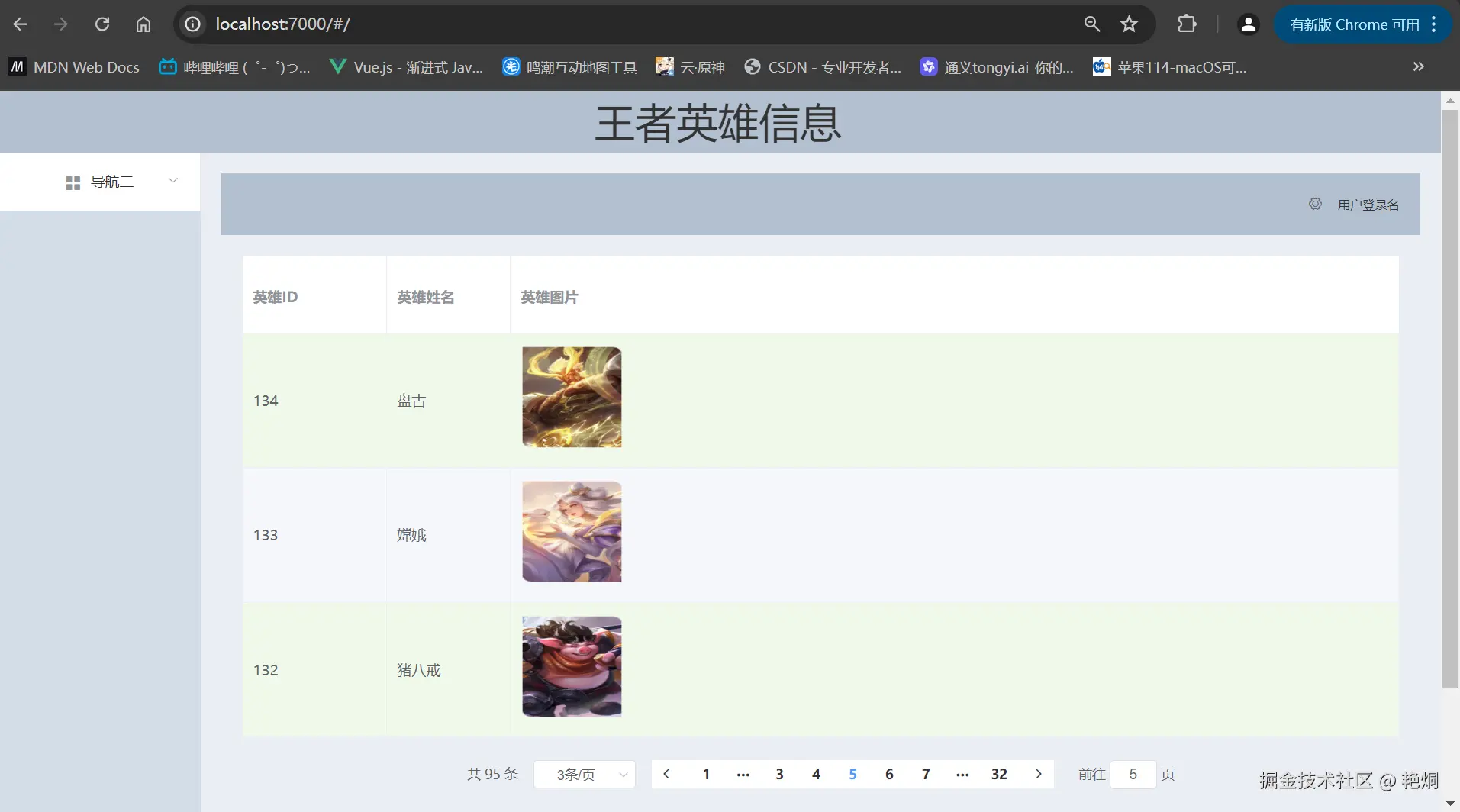Image resolution: width=1460 pixels, height=812 pixels.
Task: Open the browser home page icon
Action: (143, 24)
